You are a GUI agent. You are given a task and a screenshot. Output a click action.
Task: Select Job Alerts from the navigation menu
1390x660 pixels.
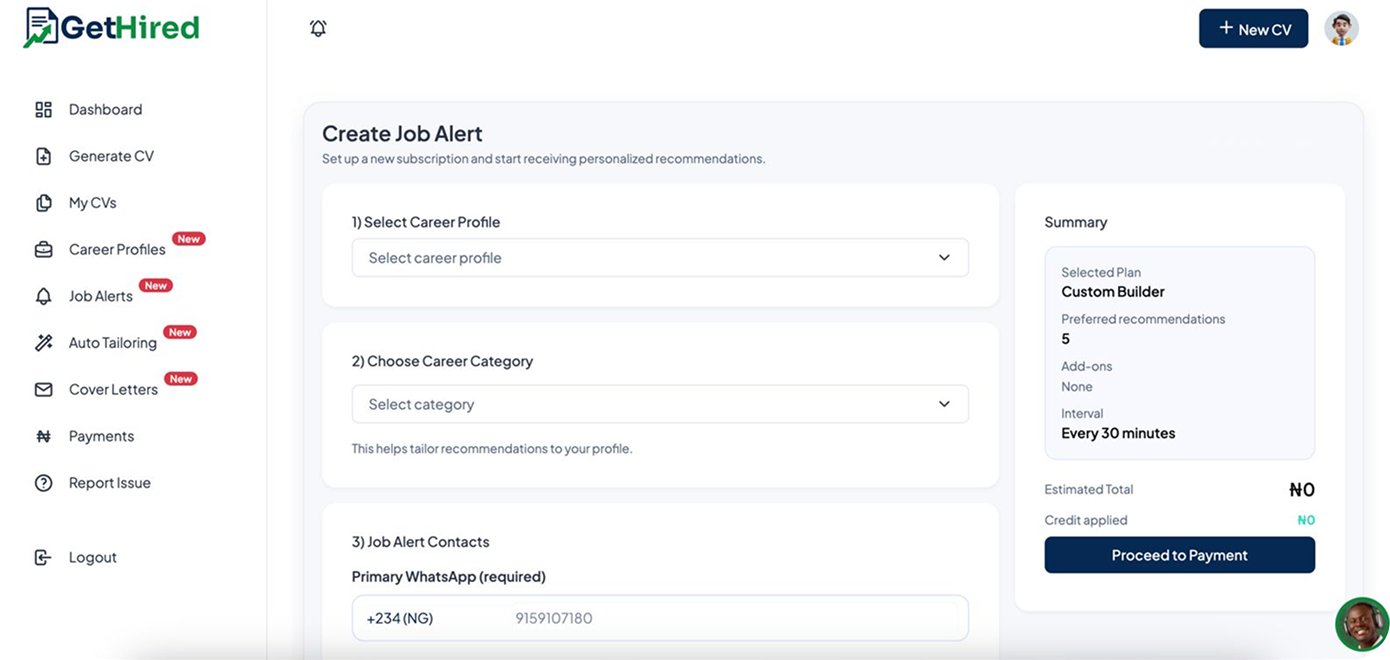(x=100, y=295)
